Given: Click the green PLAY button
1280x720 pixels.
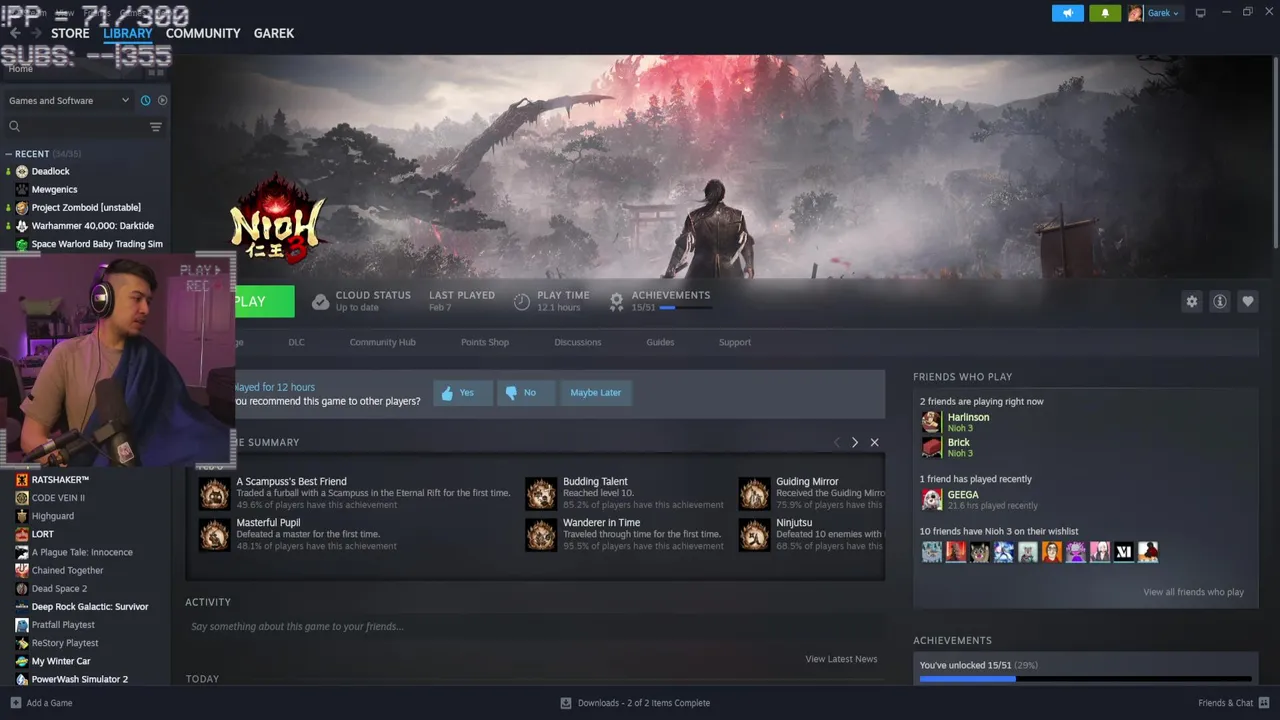Looking at the screenshot, I should click(264, 301).
